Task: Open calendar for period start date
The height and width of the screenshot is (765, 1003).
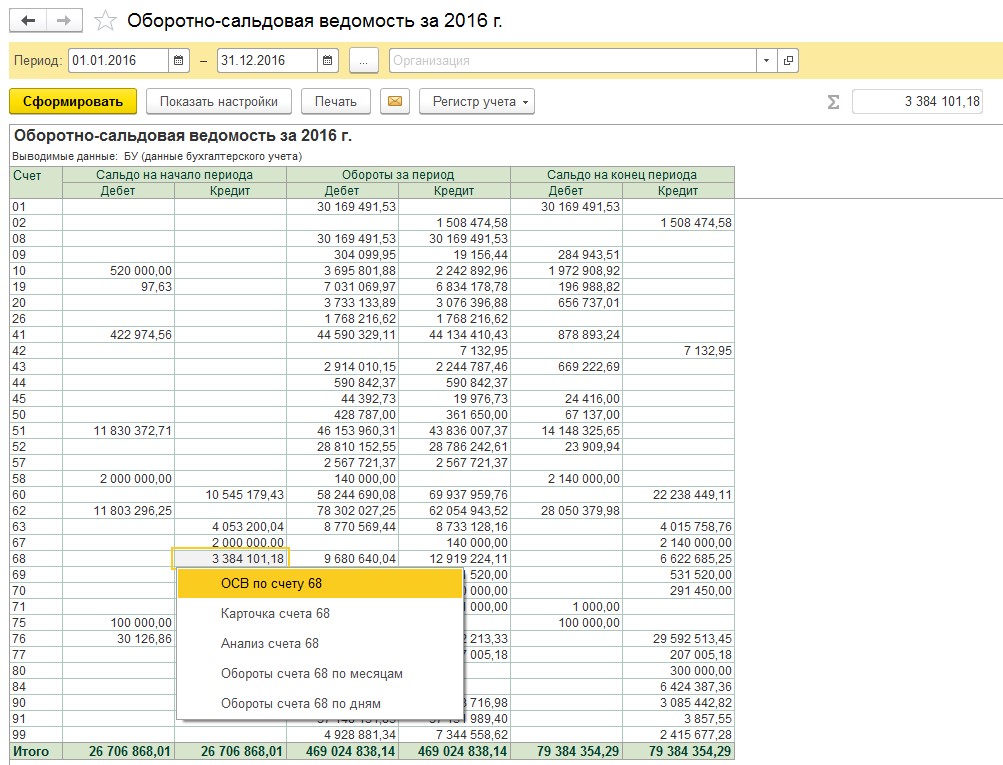Action: point(178,61)
